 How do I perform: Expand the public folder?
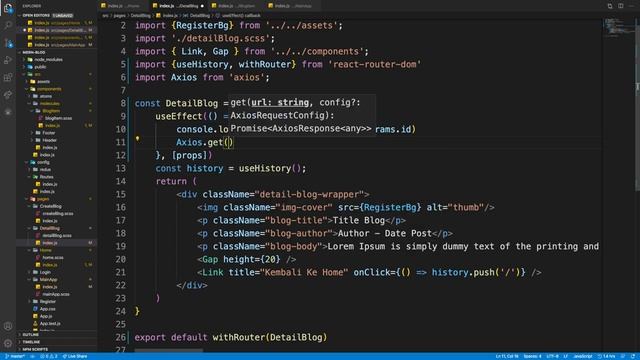(40, 67)
